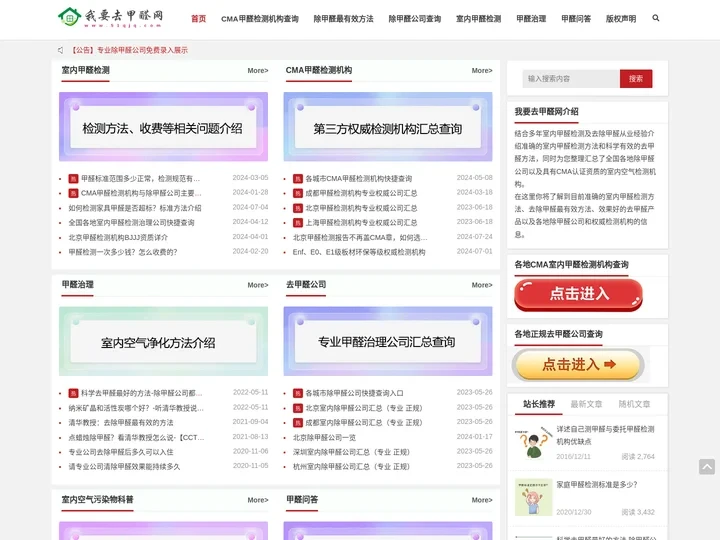Open 版权声明 navigation item

621,19
